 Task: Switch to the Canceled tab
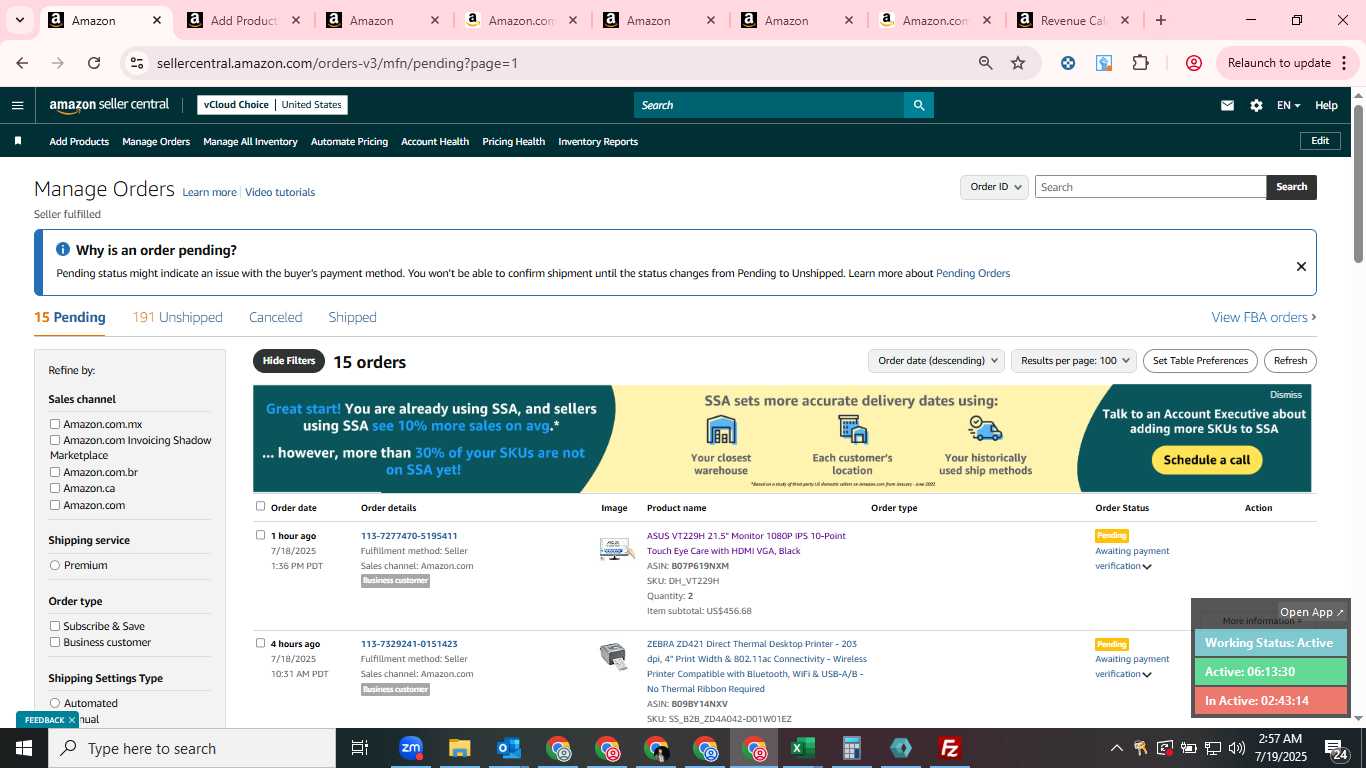point(275,317)
